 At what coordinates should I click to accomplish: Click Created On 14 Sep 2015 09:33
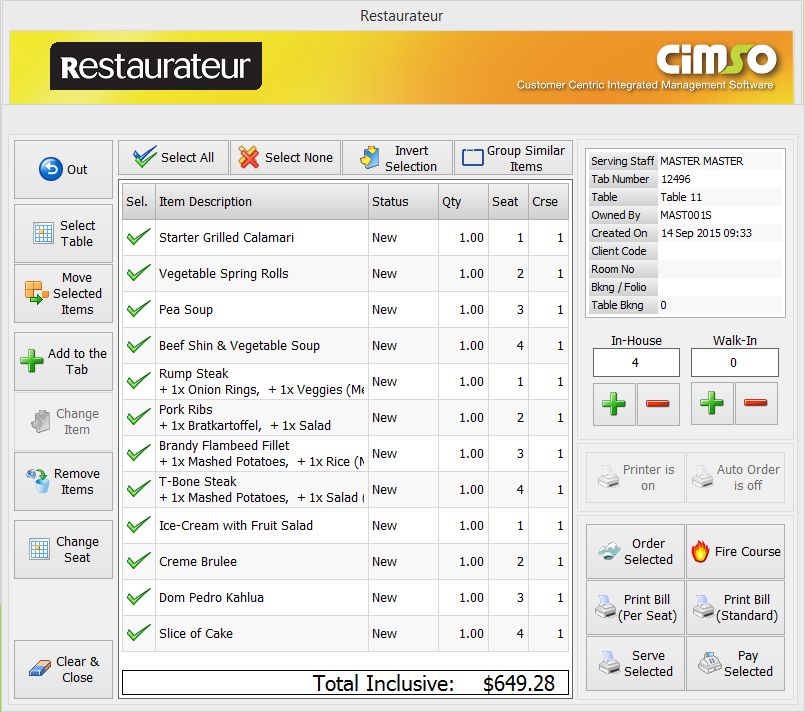pos(706,233)
